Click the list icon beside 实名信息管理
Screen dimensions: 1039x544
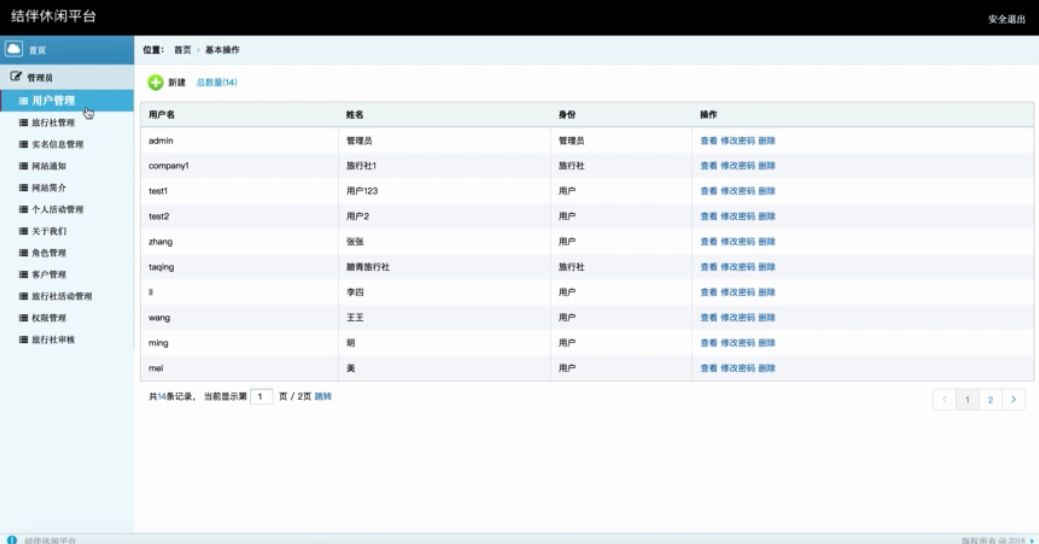pos(23,144)
